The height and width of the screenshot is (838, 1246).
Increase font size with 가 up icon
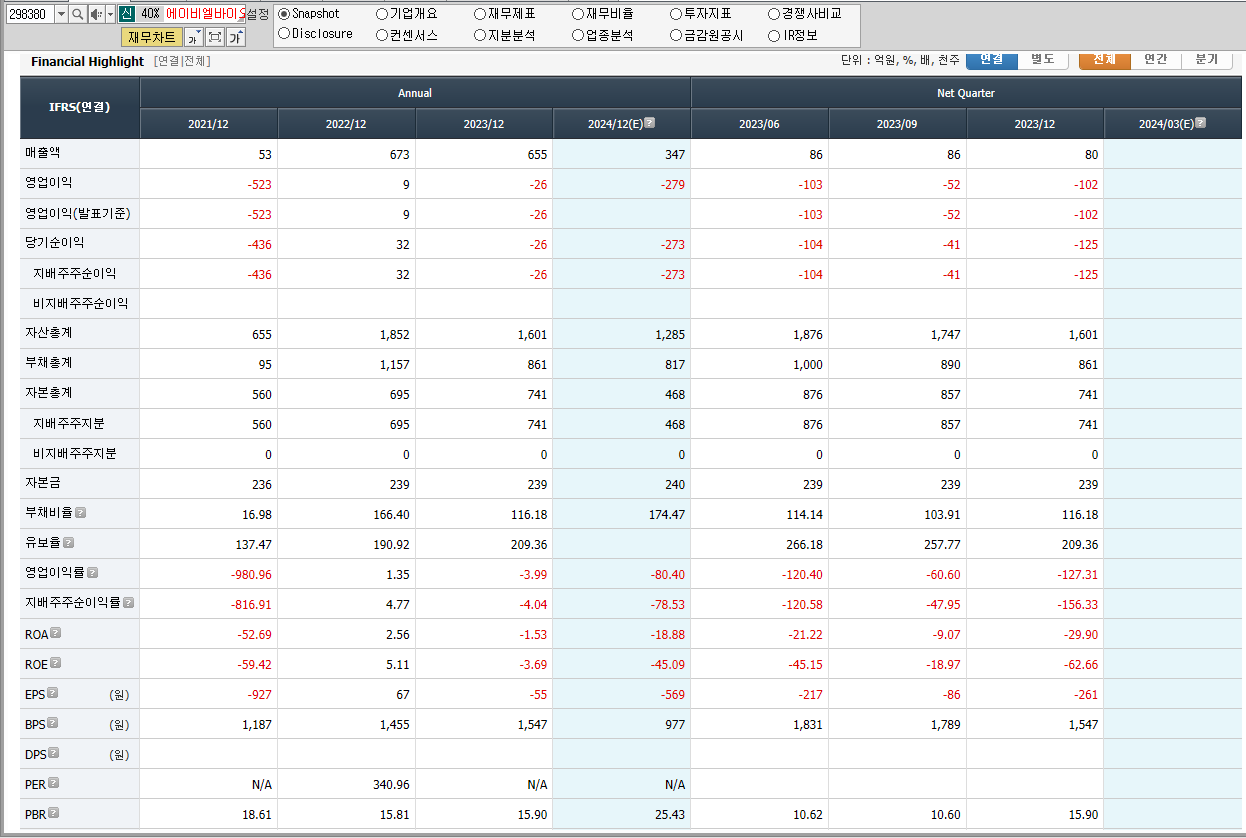(236, 37)
